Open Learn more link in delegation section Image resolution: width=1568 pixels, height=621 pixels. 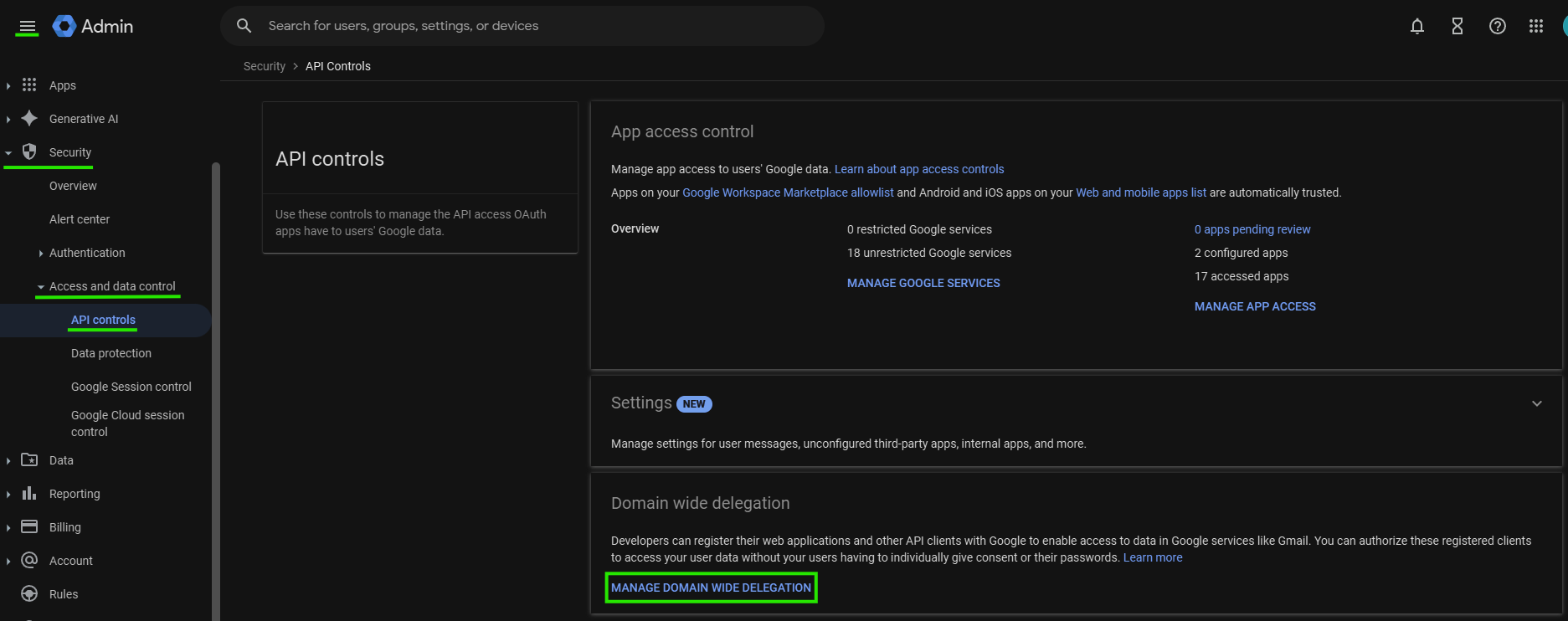click(x=1153, y=557)
